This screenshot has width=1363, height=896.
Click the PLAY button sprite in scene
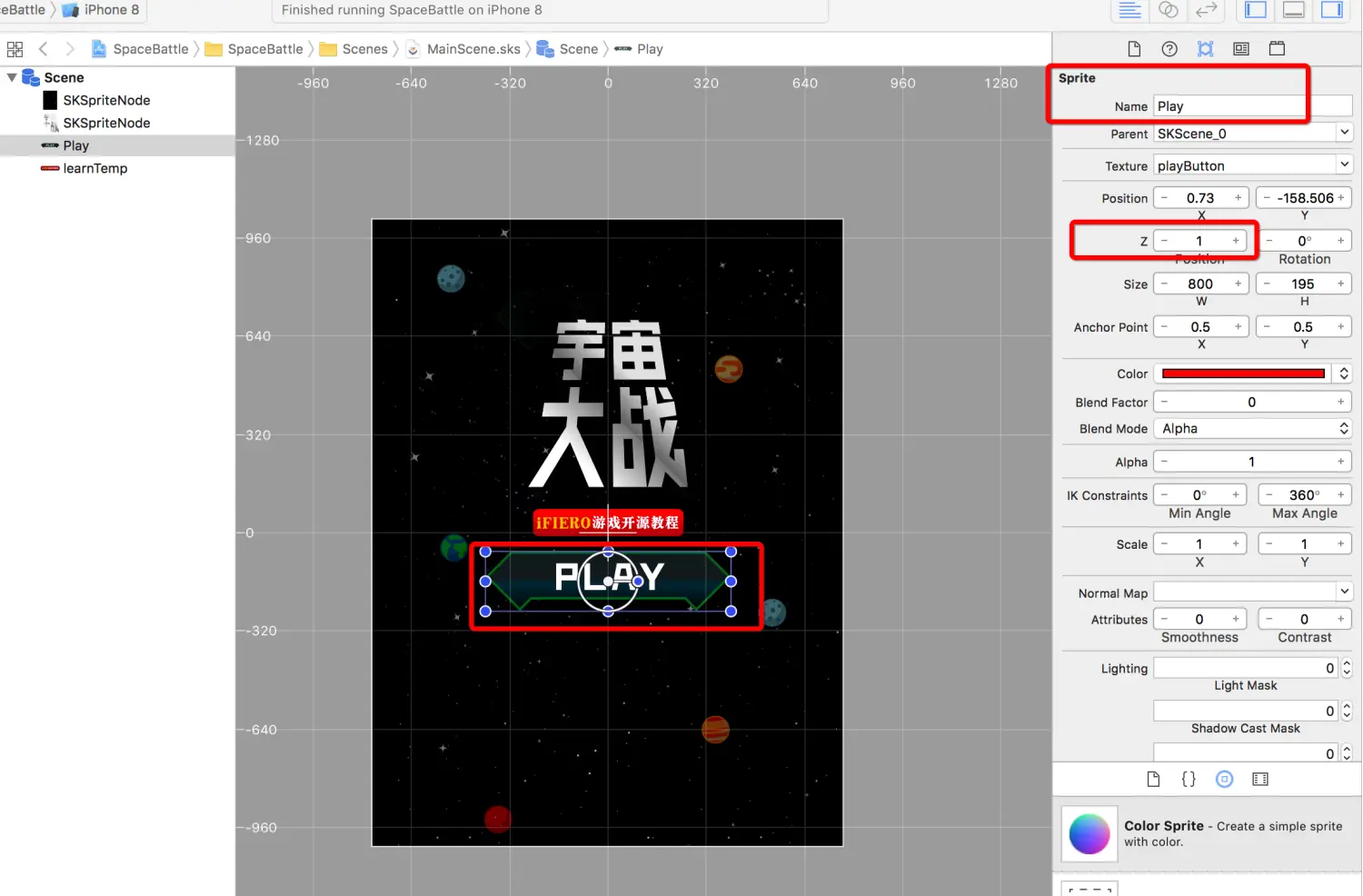coord(608,581)
